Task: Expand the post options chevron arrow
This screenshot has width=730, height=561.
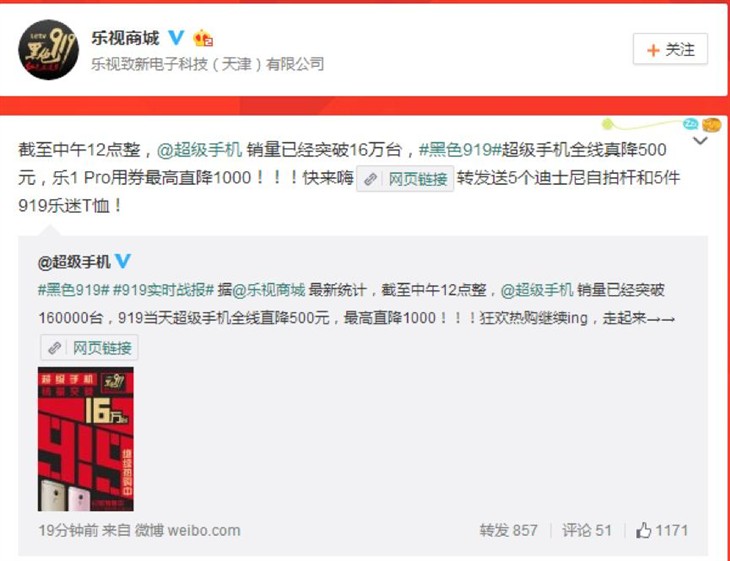Action: (701, 141)
